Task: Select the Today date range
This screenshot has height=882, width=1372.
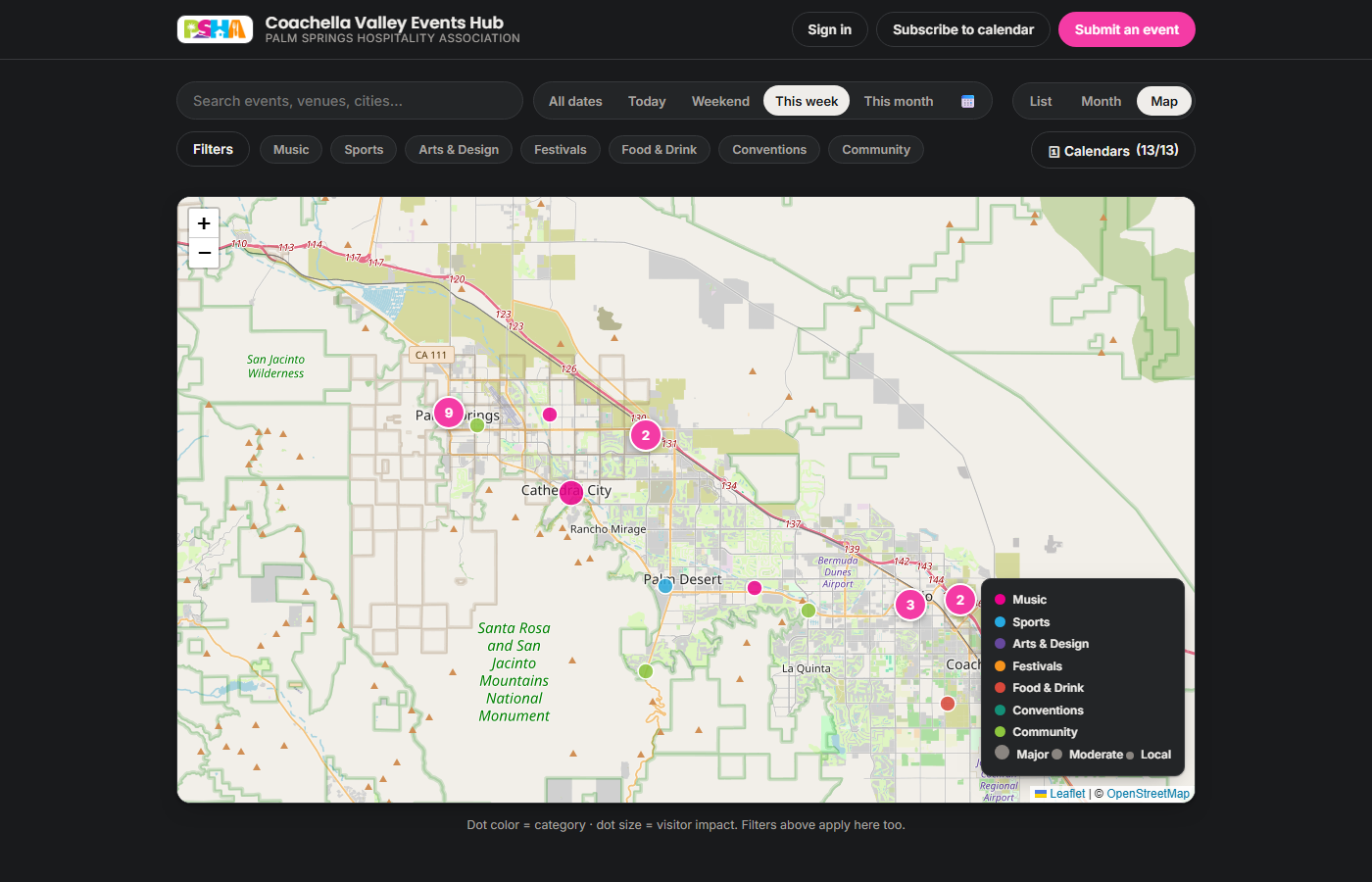Action: click(647, 101)
